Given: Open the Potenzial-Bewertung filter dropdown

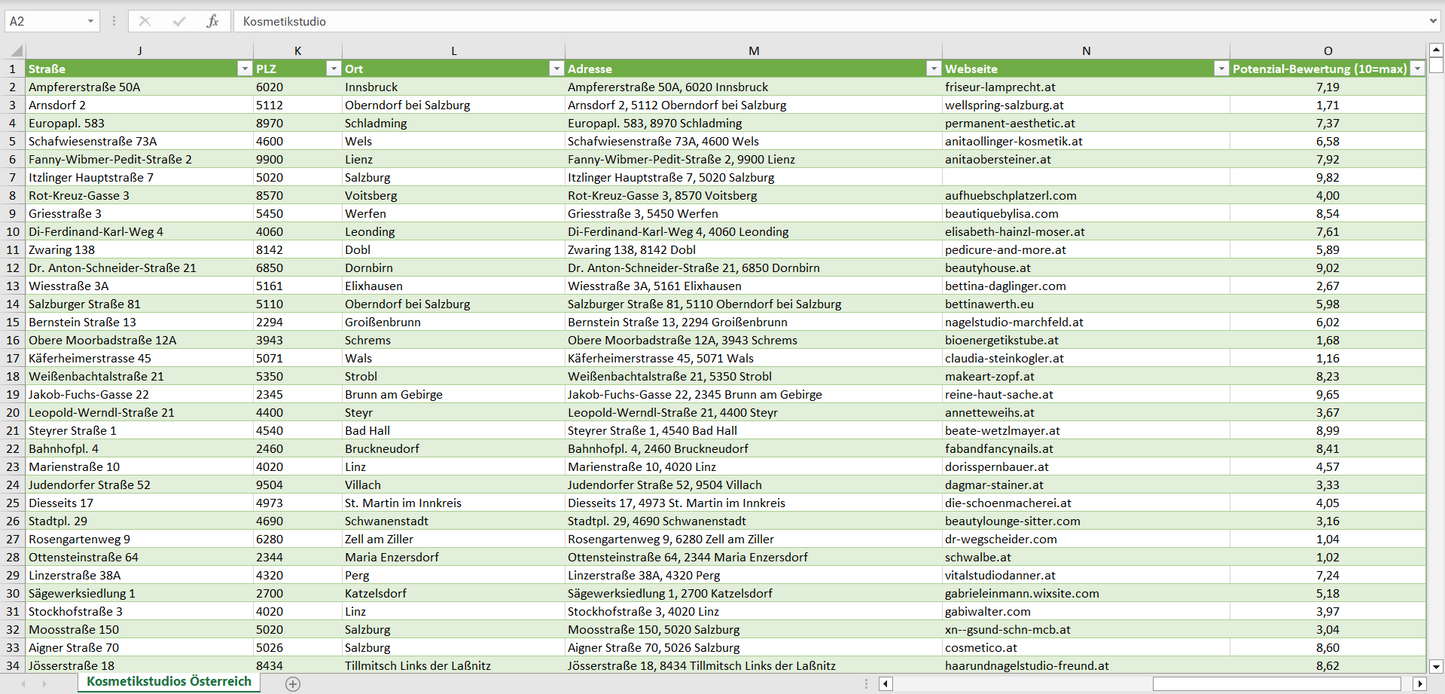Looking at the screenshot, I should [x=1416, y=68].
